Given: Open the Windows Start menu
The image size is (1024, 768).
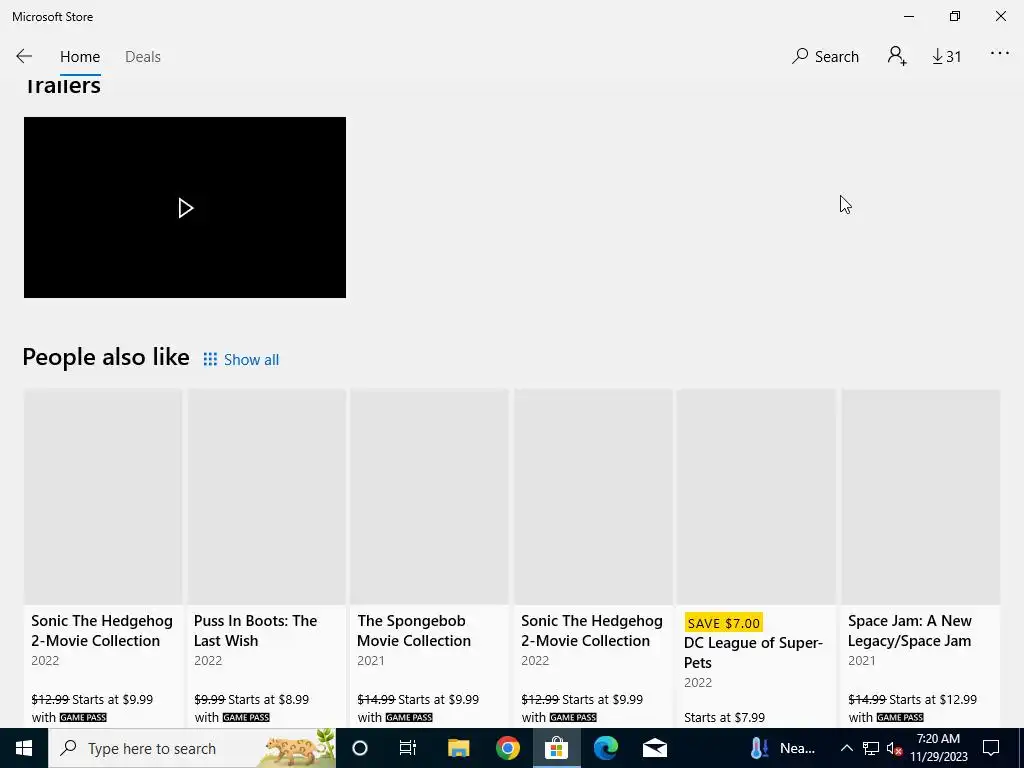Looking at the screenshot, I should coord(24,748).
